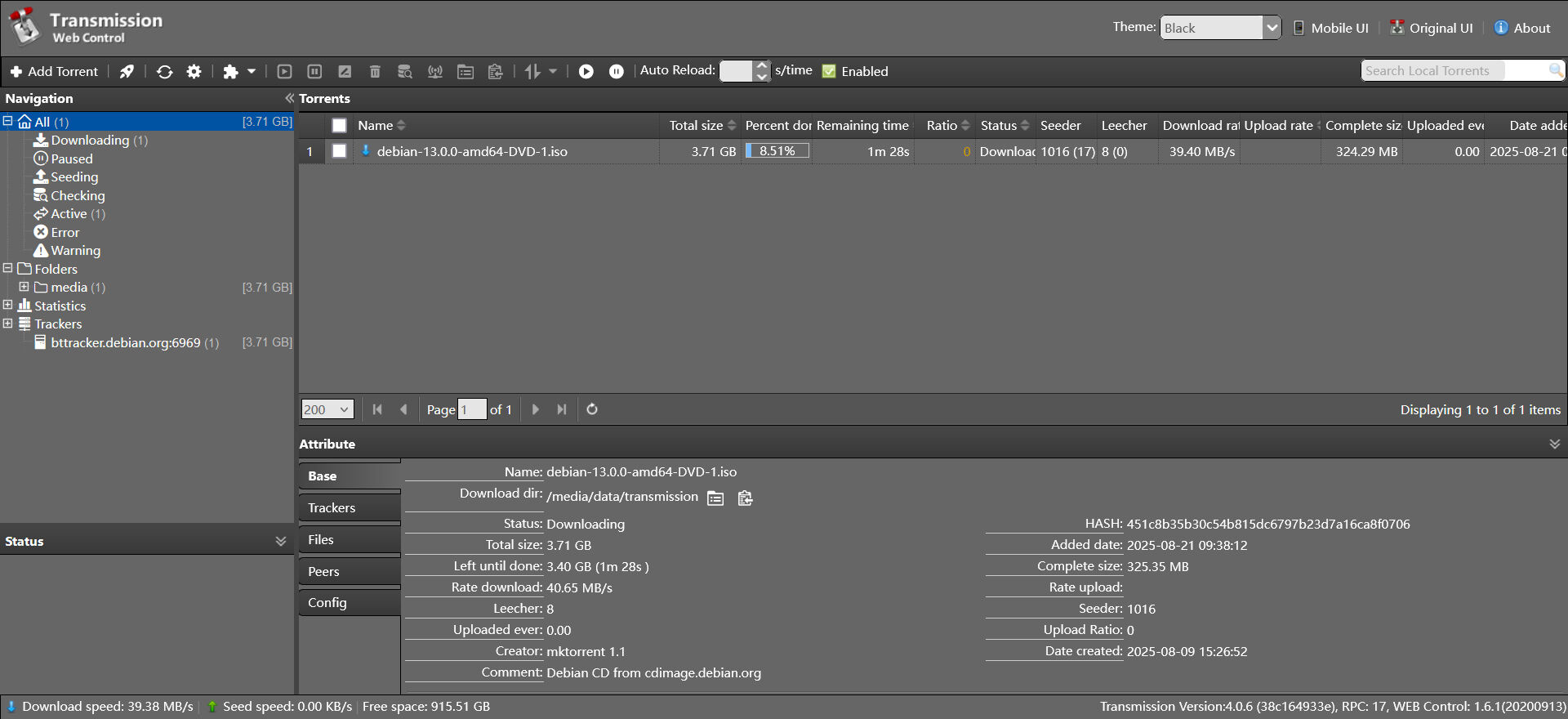The width and height of the screenshot is (1568, 719).
Task: Open settings via the gear icon
Action: pyautogui.click(x=194, y=72)
